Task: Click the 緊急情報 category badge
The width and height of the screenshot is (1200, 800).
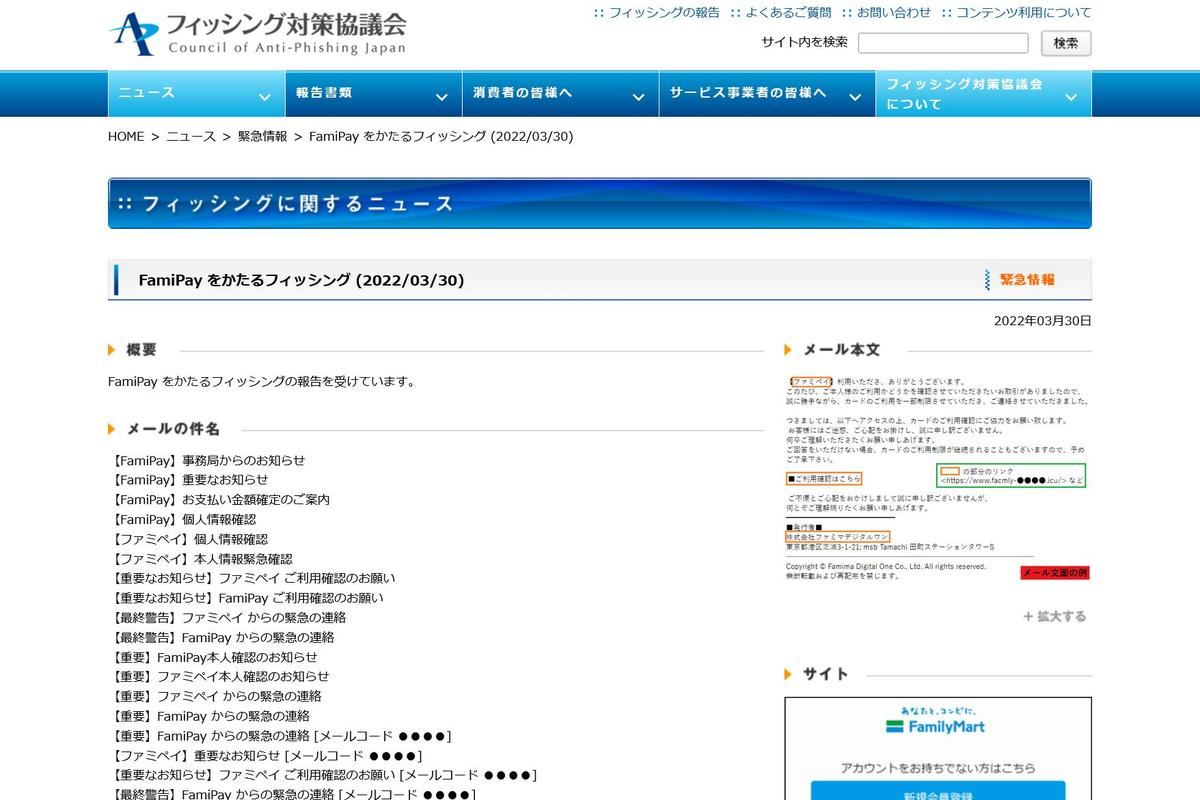Action: point(1020,279)
